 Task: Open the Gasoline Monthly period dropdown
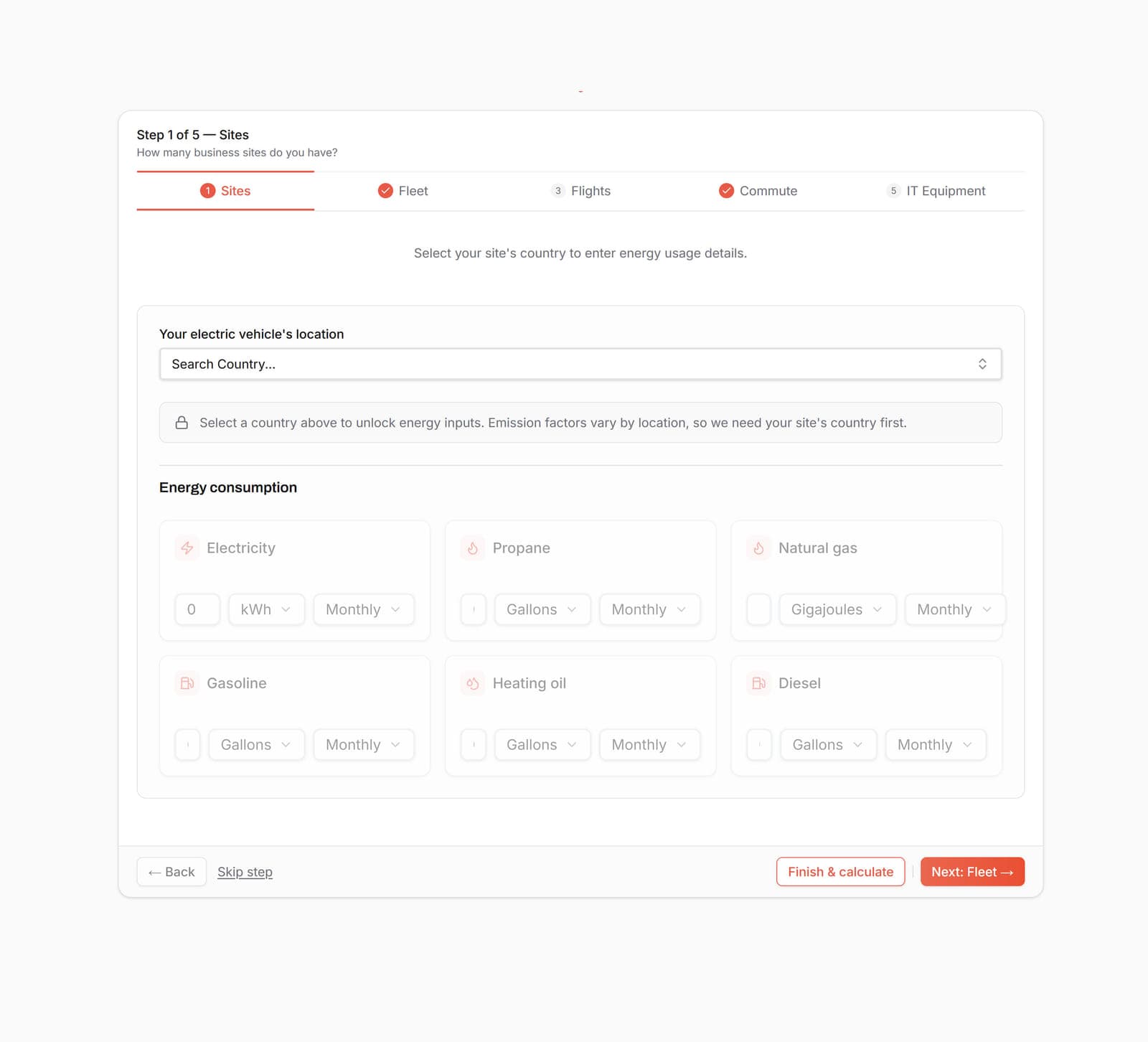click(364, 745)
